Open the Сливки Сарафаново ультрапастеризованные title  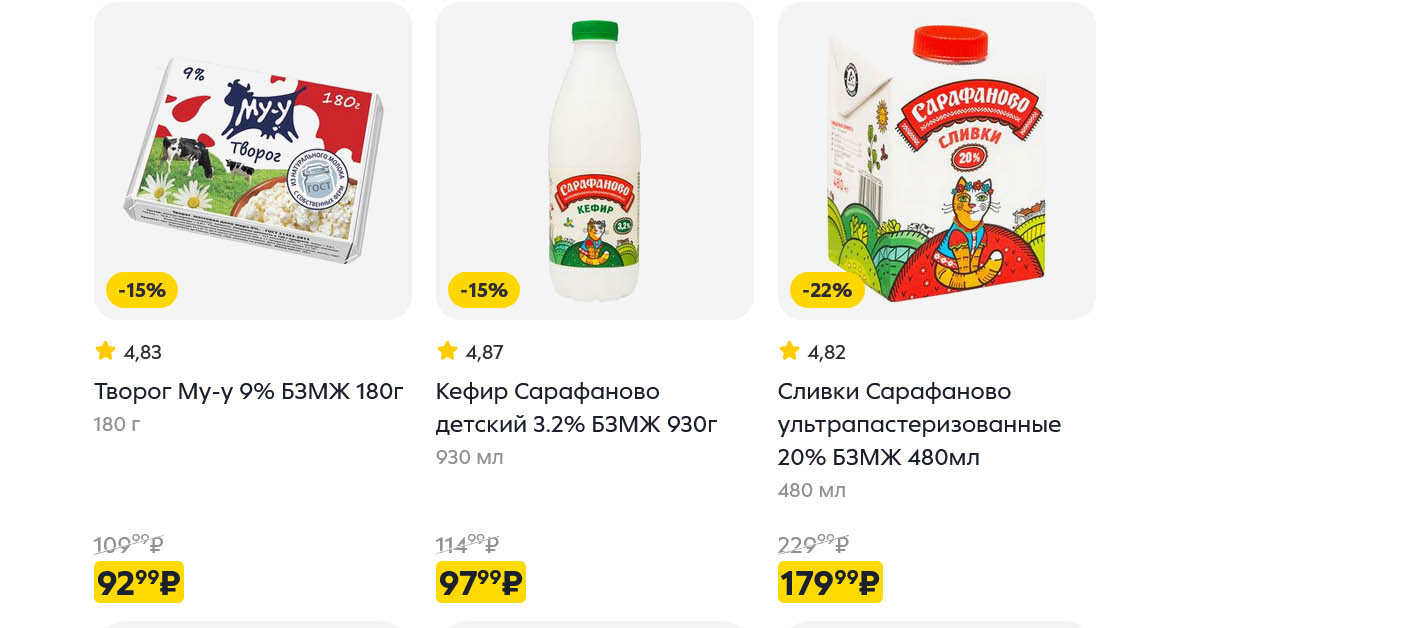[919, 424]
